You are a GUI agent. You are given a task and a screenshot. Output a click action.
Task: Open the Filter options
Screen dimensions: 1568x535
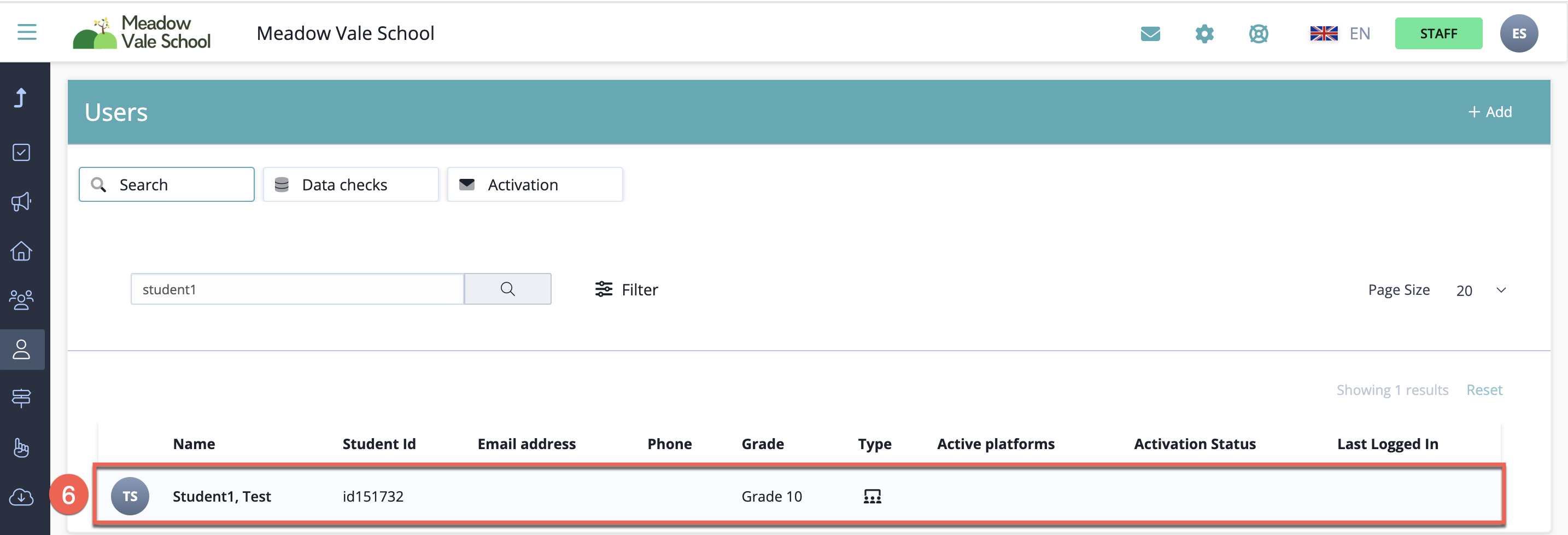(627, 289)
